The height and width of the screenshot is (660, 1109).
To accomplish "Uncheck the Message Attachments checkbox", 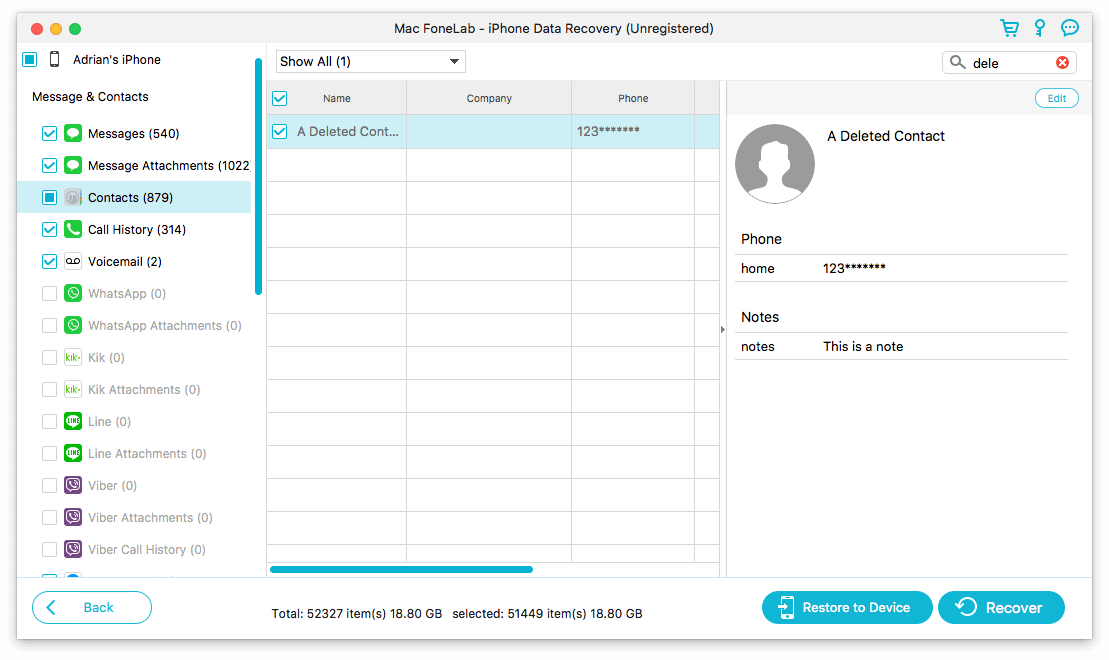I will click(x=50, y=165).
